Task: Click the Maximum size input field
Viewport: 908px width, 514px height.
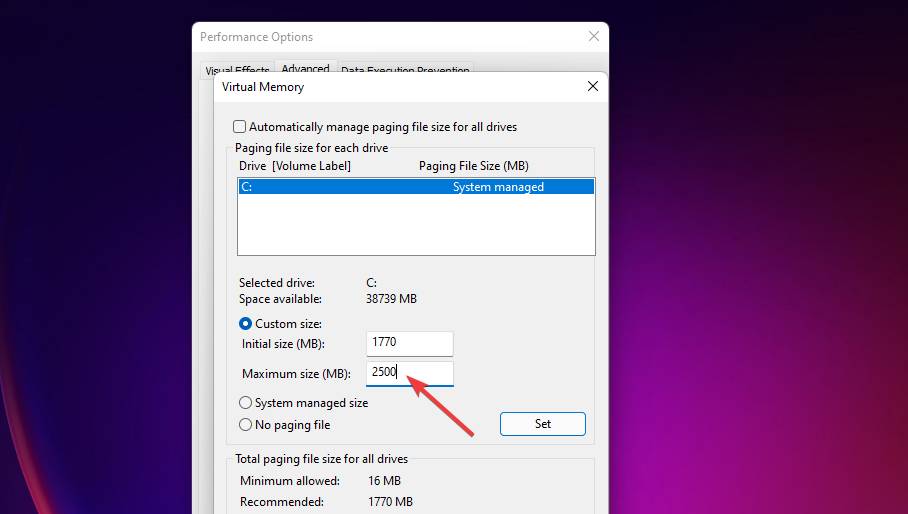Action: coord(409,373)
